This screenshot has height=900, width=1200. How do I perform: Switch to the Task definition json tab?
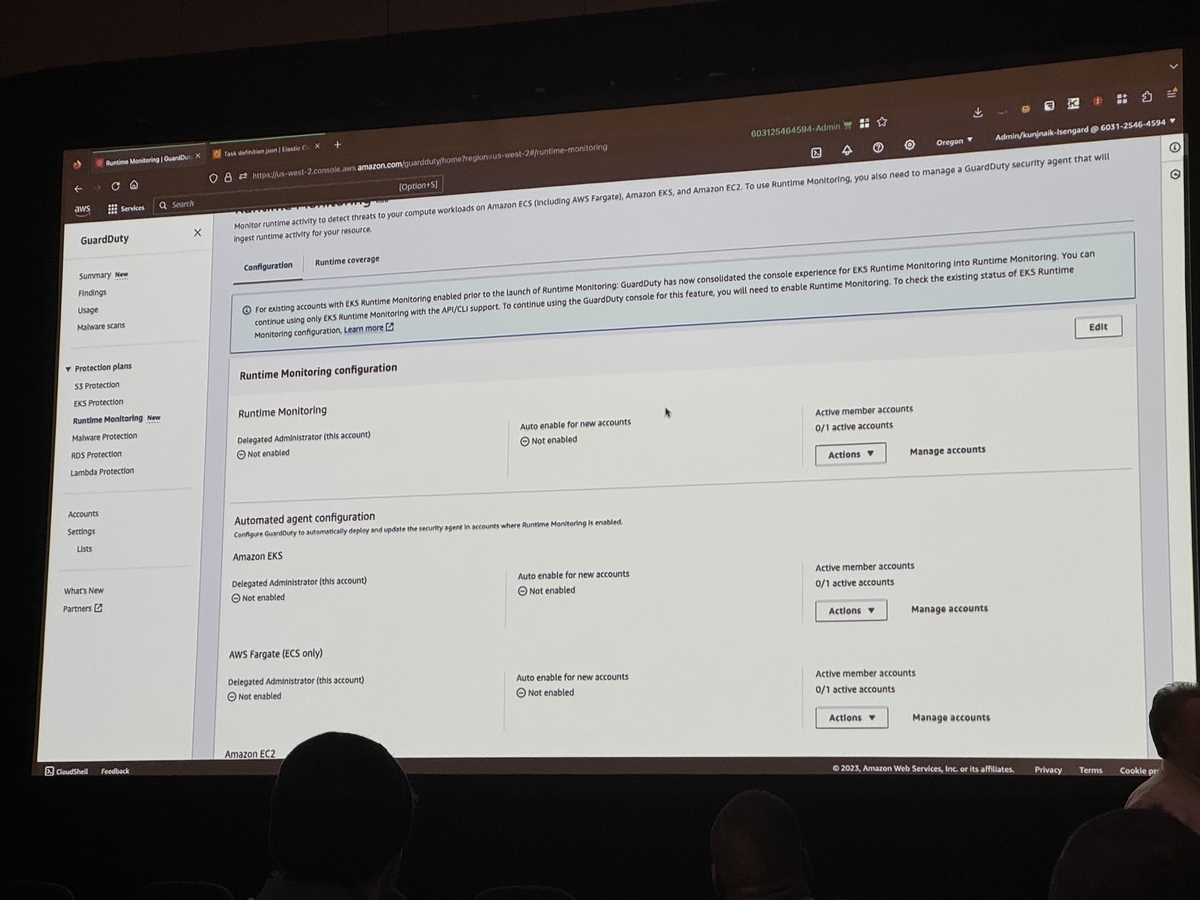pyautogui.click(x=266, y=152)
